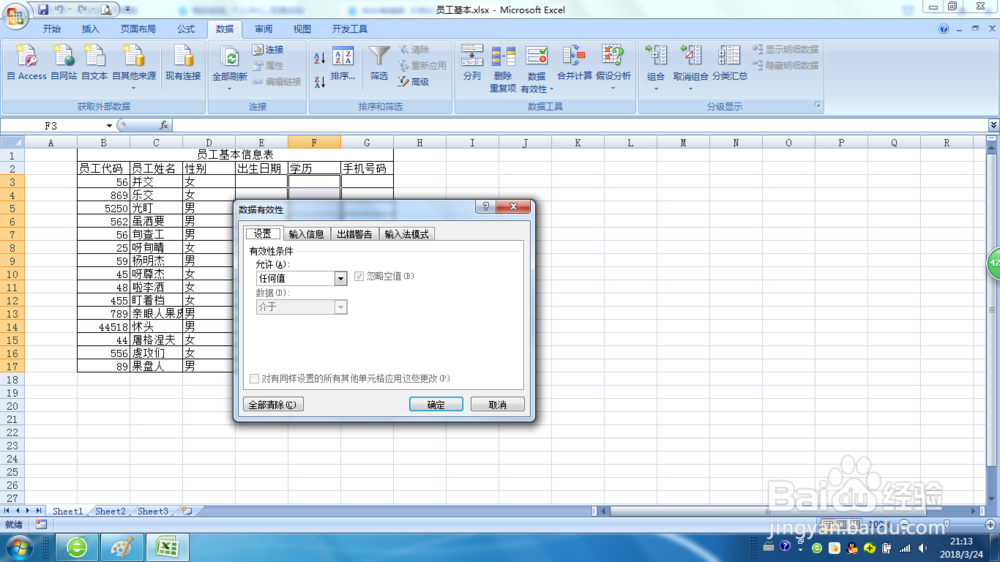Click help button on validation dialog
This screenshot has width=1000, height=562.
point(485,207)
